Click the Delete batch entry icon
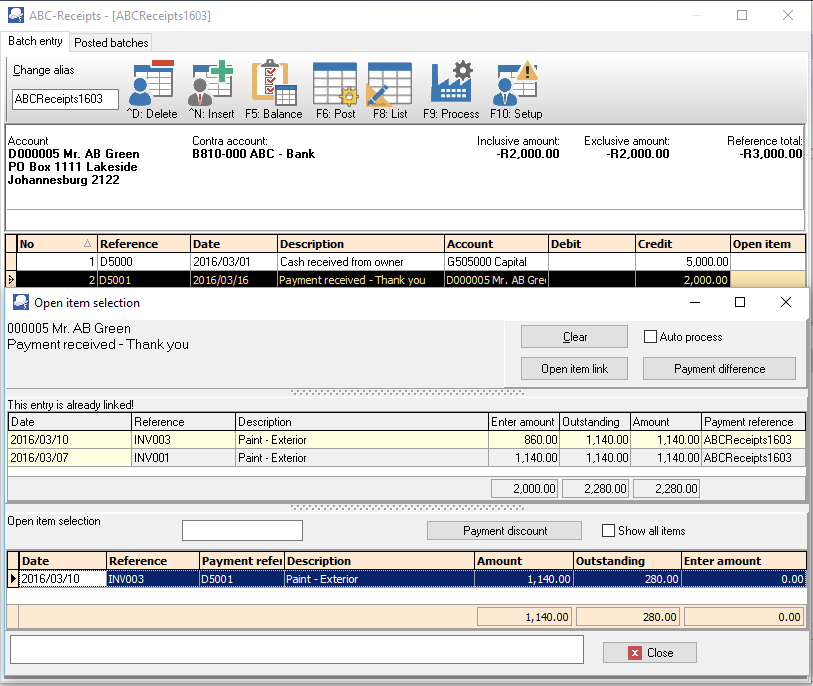 152,84
